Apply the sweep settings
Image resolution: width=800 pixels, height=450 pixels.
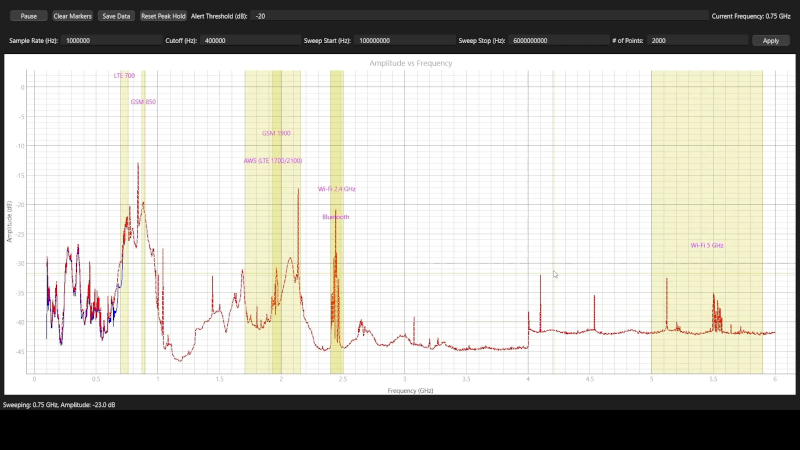(770, 41)
